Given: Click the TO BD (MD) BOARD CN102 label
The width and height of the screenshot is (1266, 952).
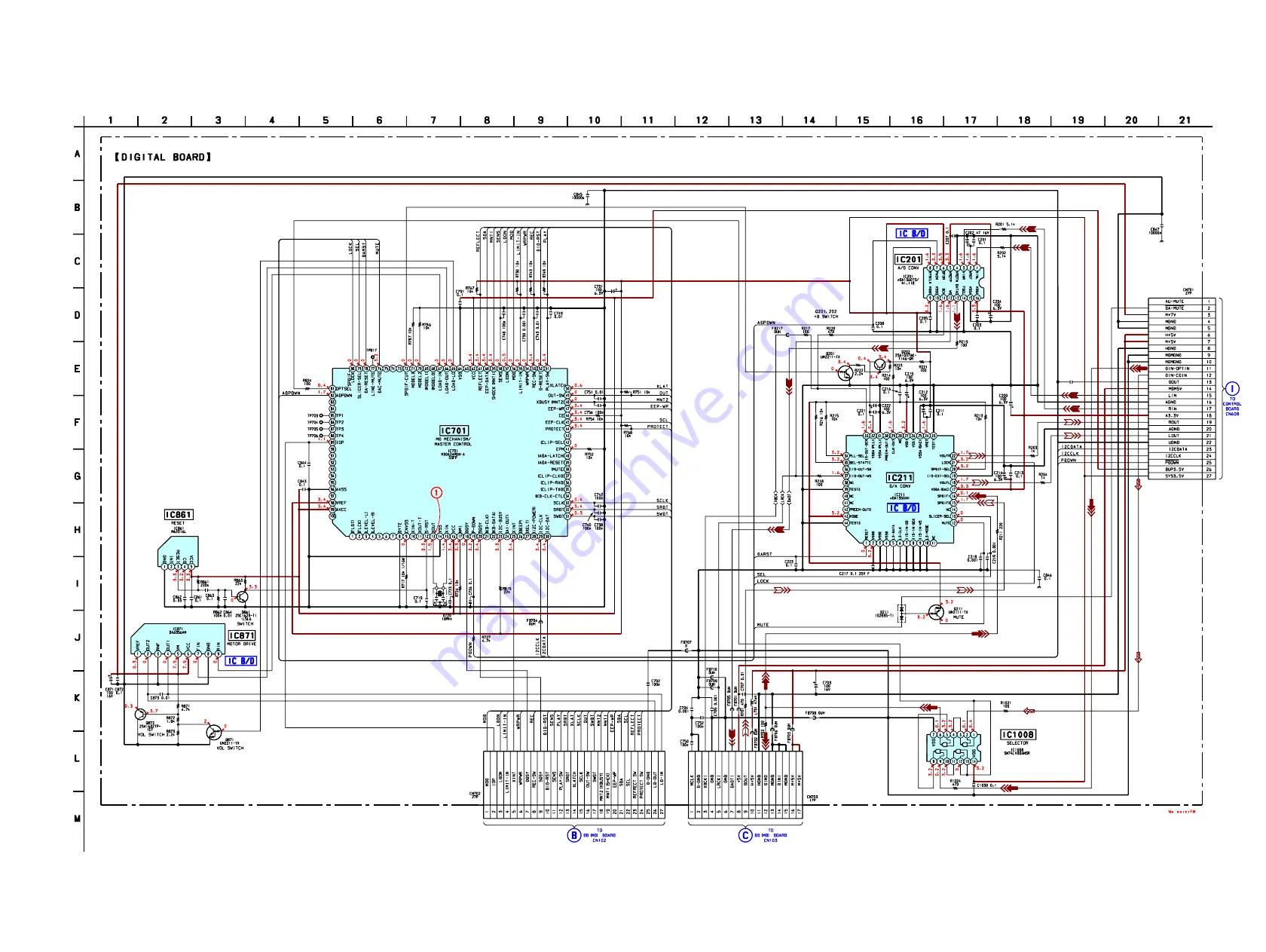Looking at the screenshot, I should (599, 835).
